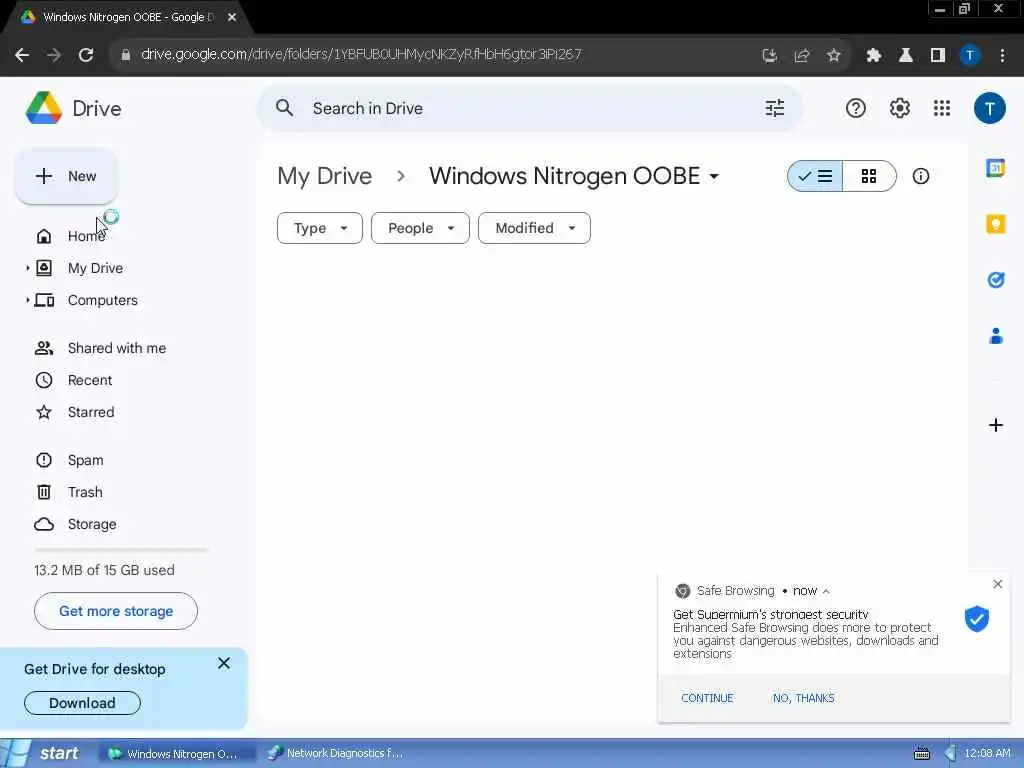The width and height of the screenshot is (1024, 768).
Task: Open Google Calendar in side panel
Action: [x=996, y=168]
